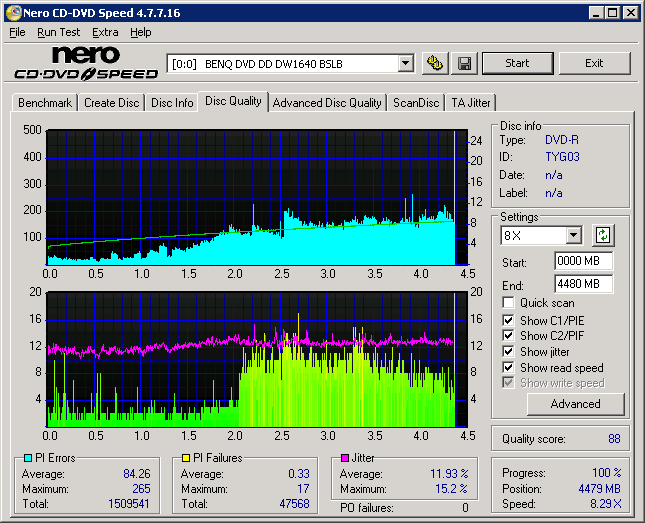Viewport: 645px width, 523px height.
Task: Switch to the Benchmark tab
Action: [45, 102]
